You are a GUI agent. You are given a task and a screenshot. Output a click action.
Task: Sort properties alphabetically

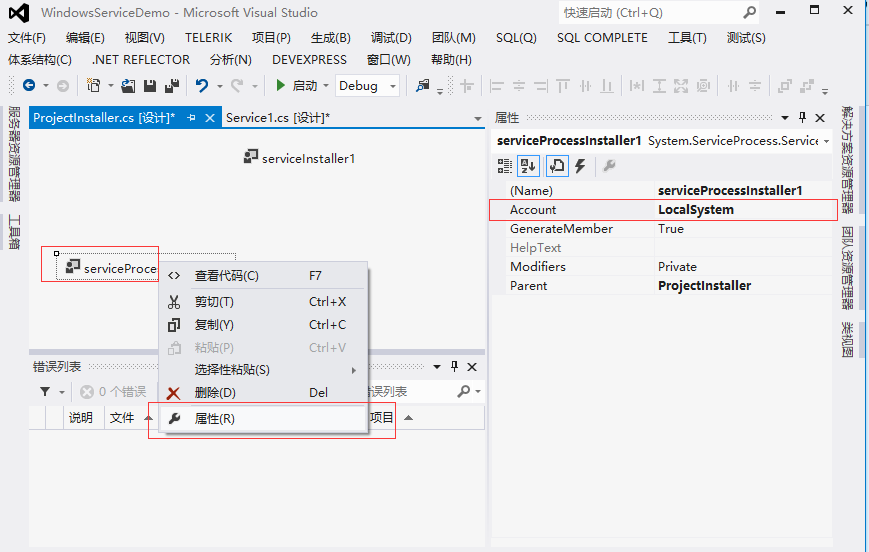click(x=528, y=166)
